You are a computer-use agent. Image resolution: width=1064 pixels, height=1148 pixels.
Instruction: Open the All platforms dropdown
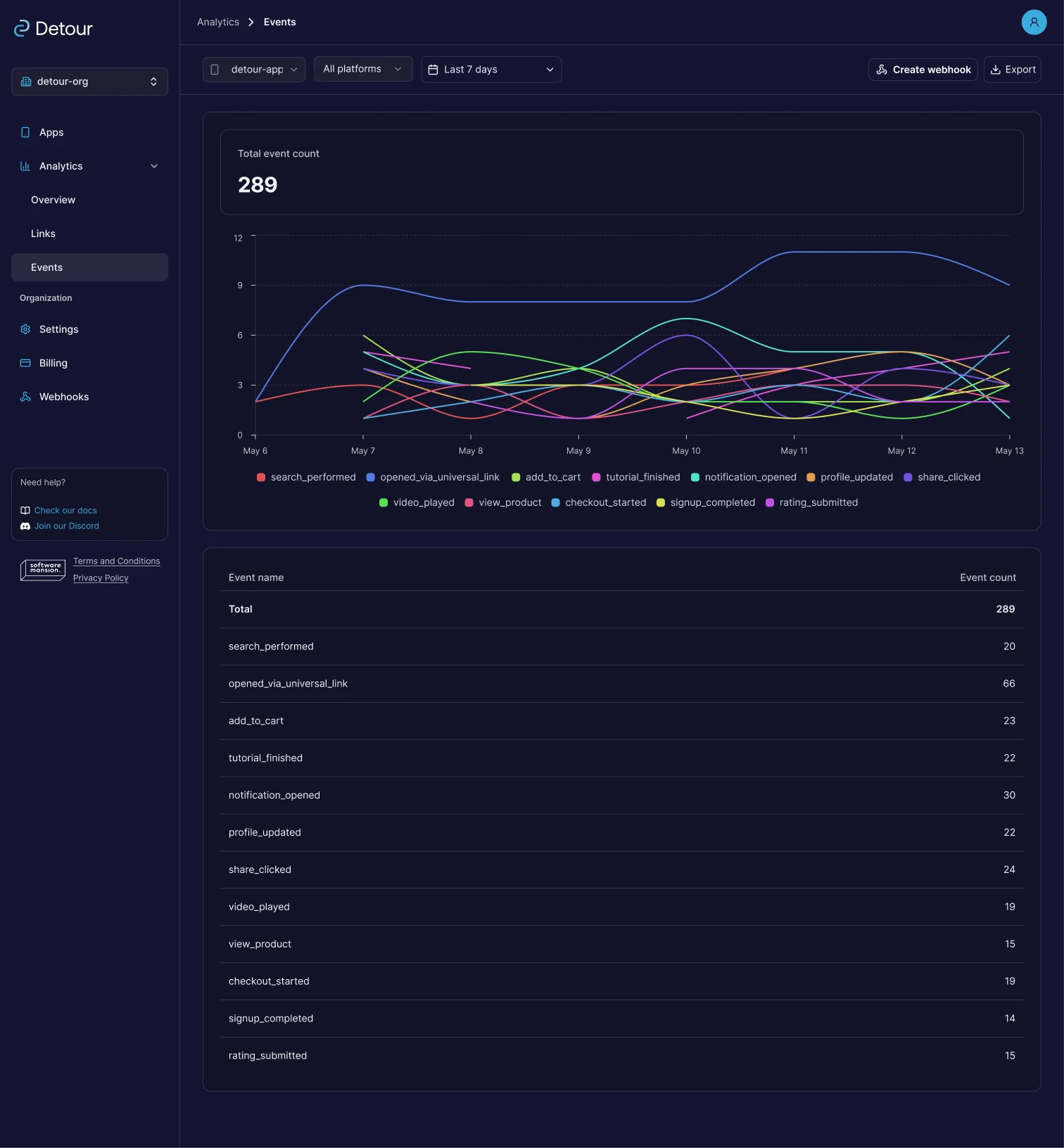(x=363, y=69)
